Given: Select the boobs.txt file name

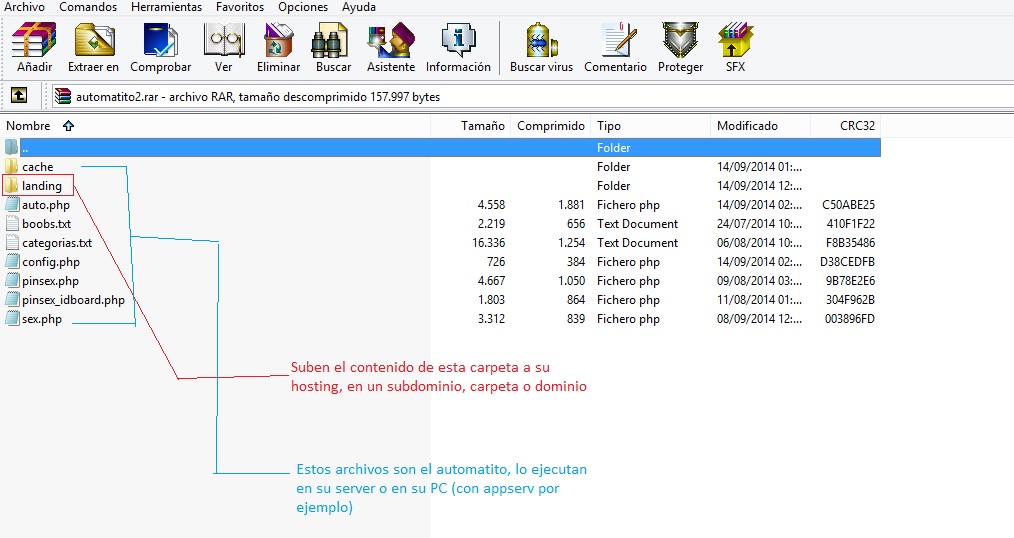Looking at the screenshot, I should pos(47,224).
